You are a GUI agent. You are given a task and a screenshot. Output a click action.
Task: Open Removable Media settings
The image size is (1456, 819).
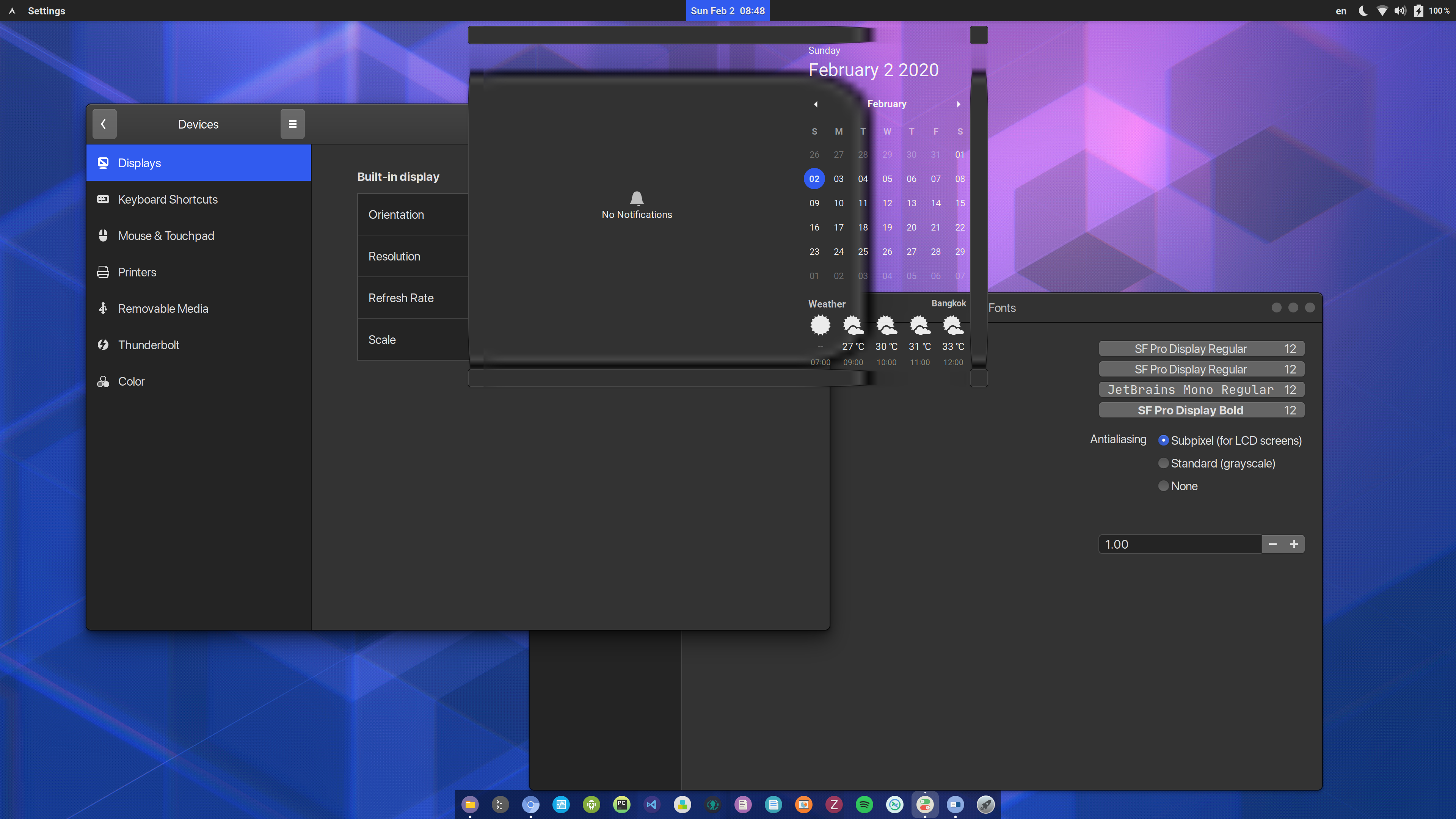pyautogui.click(x=198, y=309)
